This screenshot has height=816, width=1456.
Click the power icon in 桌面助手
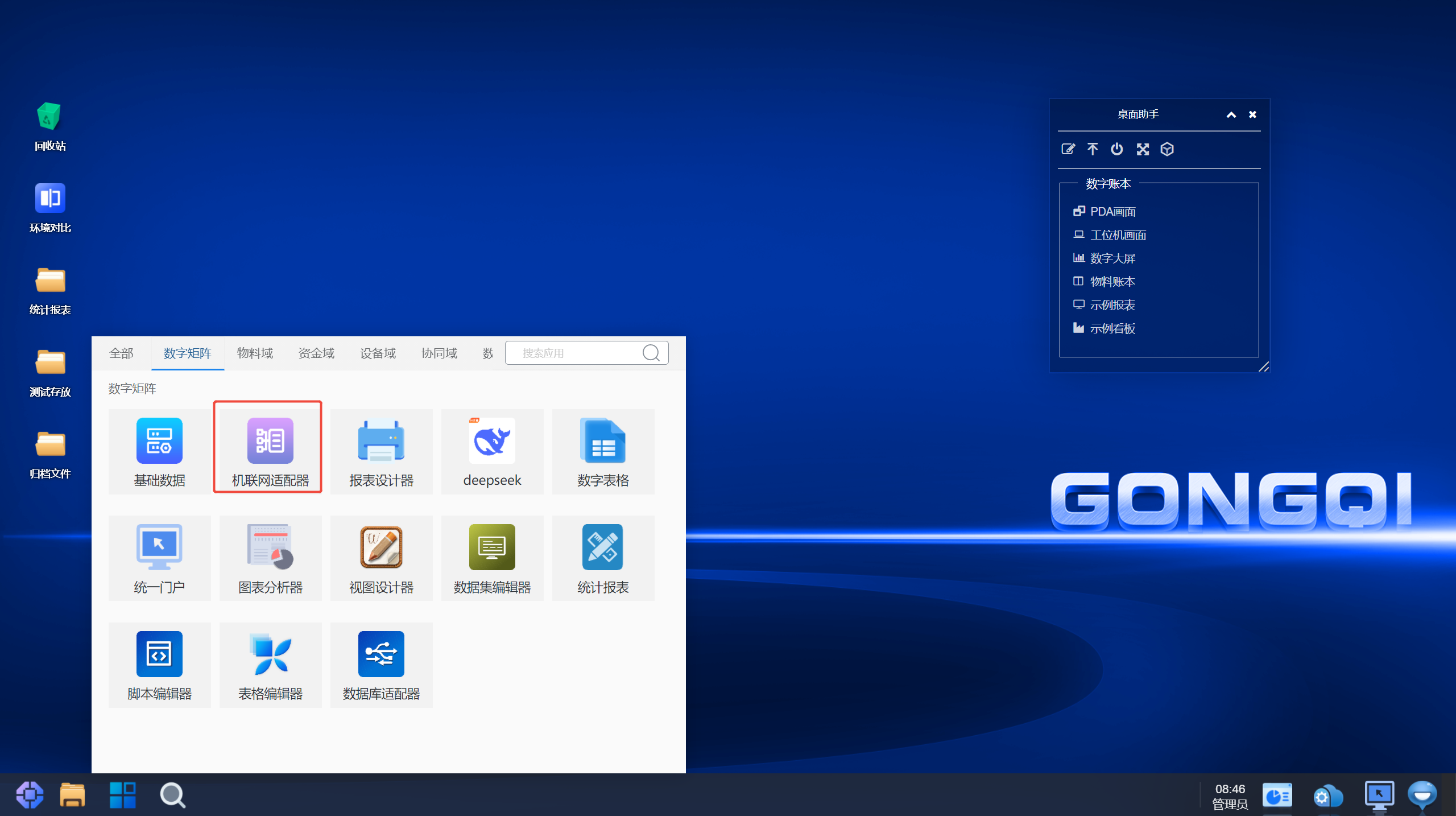coord(1117,149)
